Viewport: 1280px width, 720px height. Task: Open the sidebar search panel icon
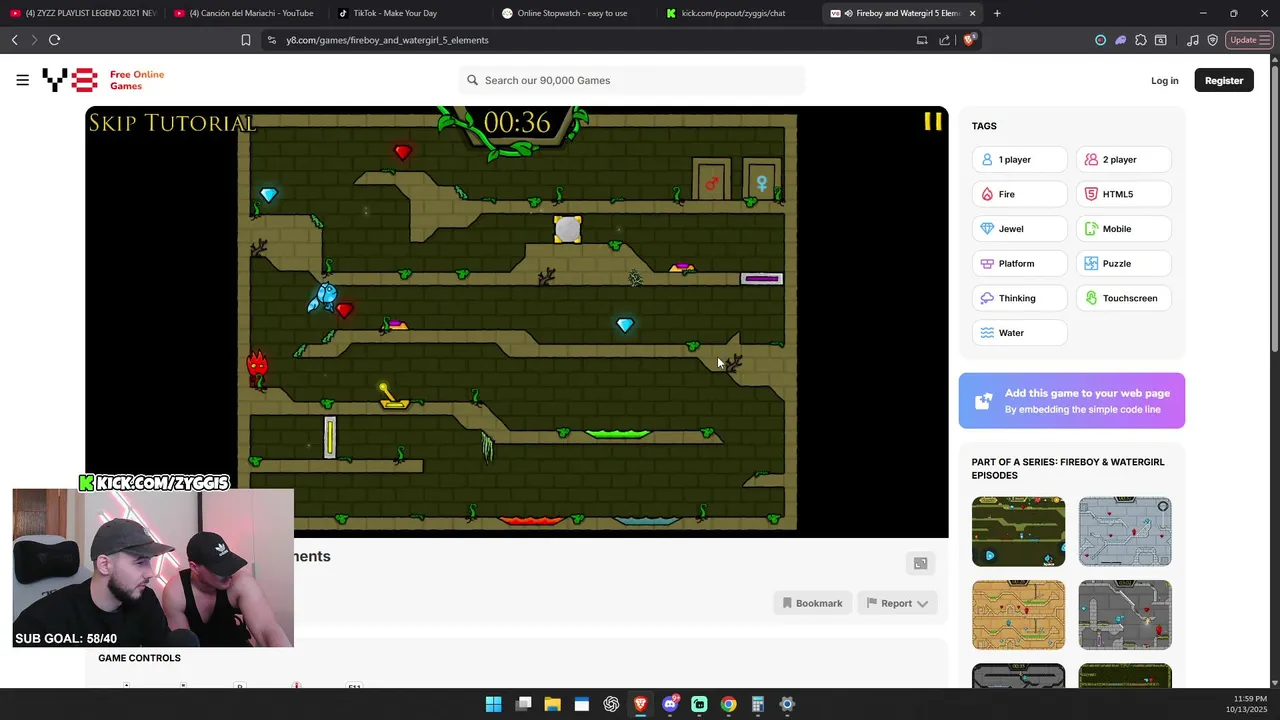tap(1161, 40)
